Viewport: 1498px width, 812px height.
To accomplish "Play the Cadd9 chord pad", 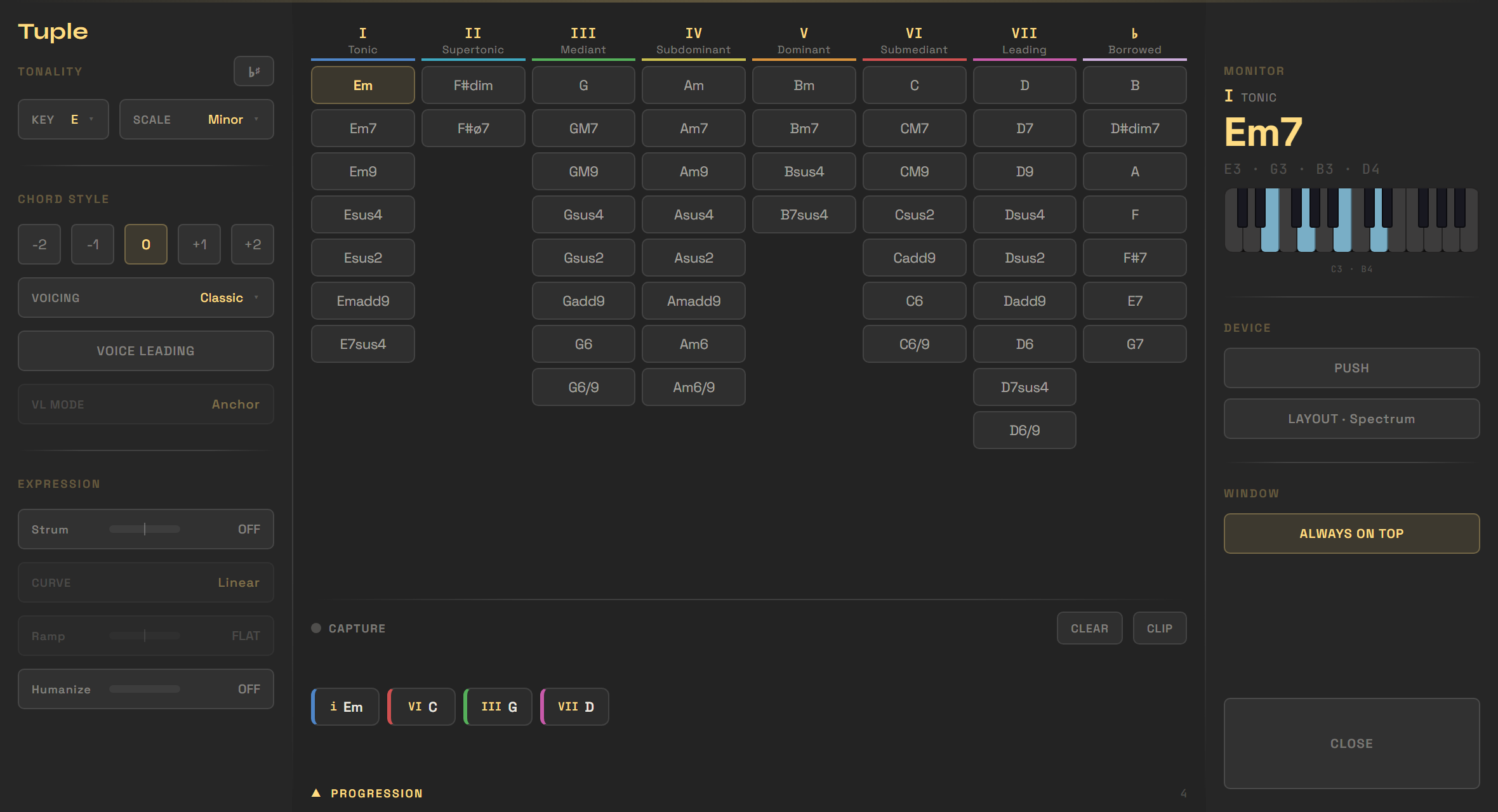I will [x=915, y=258].
